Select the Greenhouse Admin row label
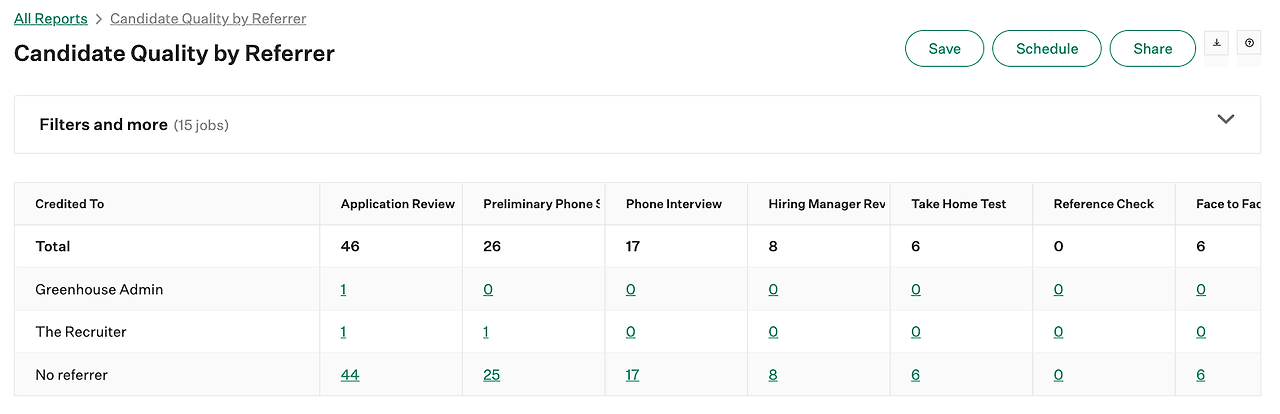Image resolution: width=1280 pixels, height=414 pixels. click(99, 290)
